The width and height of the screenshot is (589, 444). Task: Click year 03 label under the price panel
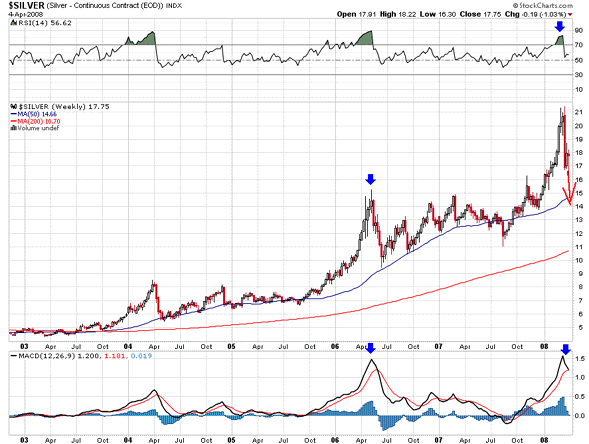click(24, 346)
